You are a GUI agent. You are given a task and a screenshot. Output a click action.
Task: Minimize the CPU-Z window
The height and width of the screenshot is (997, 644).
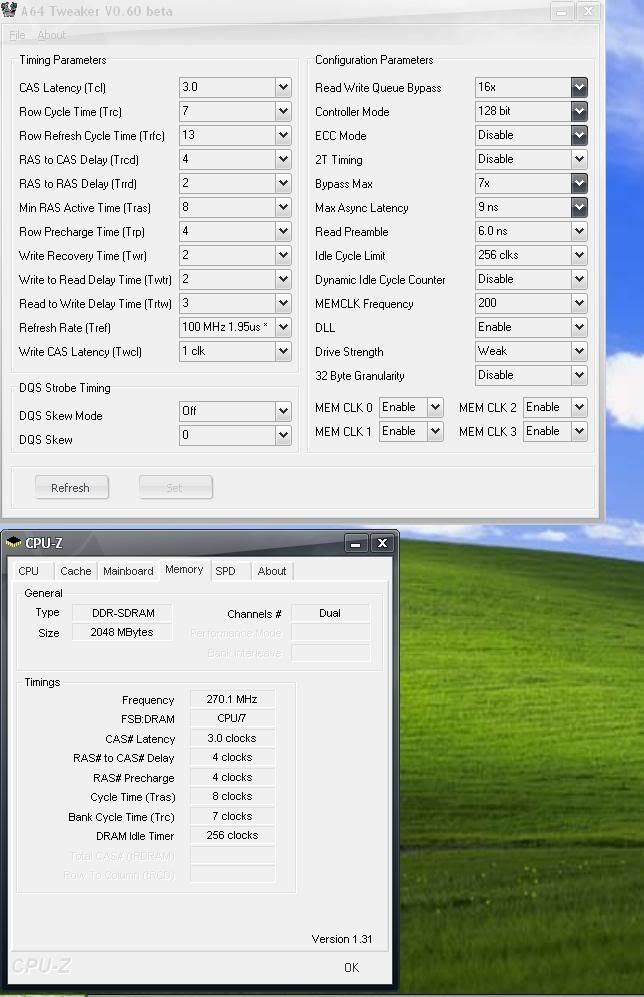(x=356, y=544)
